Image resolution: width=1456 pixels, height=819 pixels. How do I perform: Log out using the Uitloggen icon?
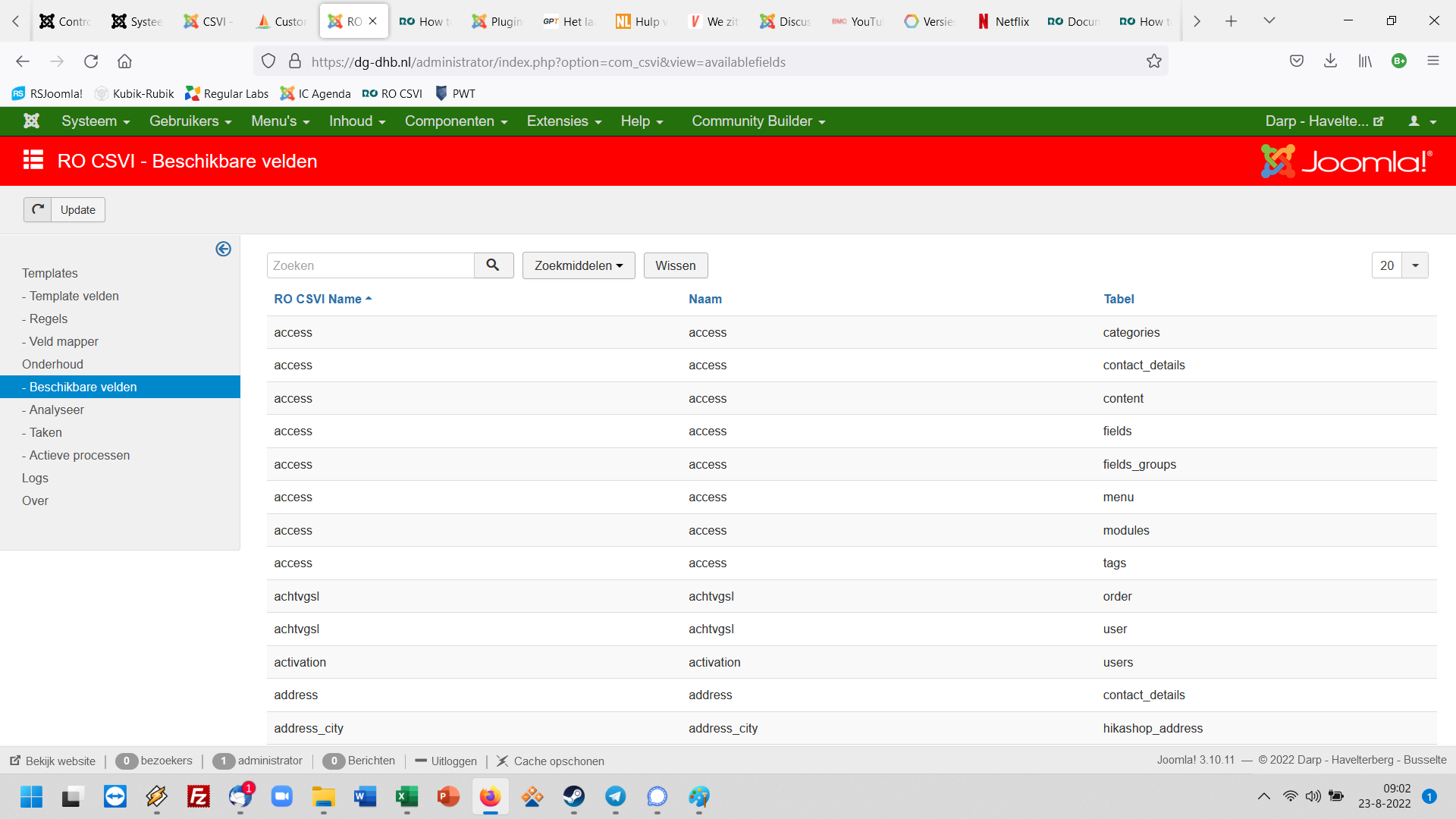click(x=422, y=761)
